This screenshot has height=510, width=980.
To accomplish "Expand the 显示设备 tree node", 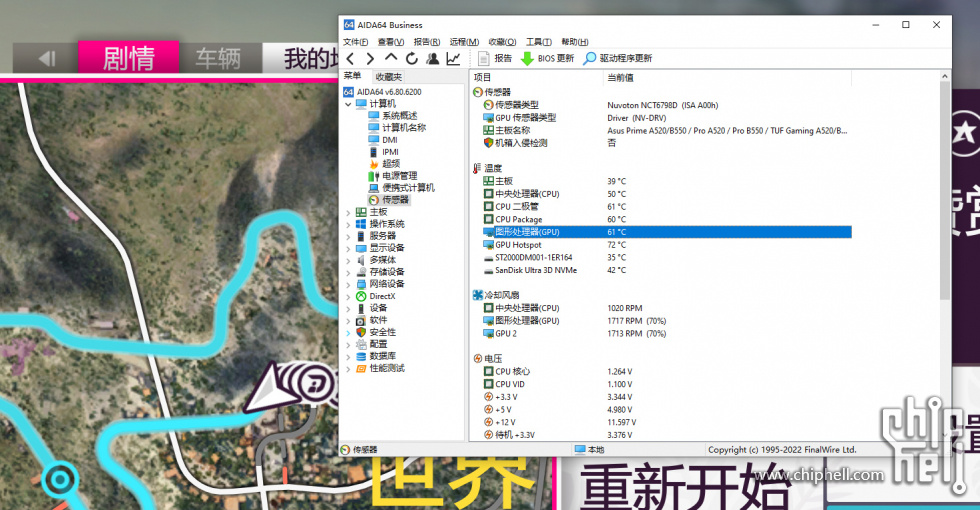I will 348,248.
